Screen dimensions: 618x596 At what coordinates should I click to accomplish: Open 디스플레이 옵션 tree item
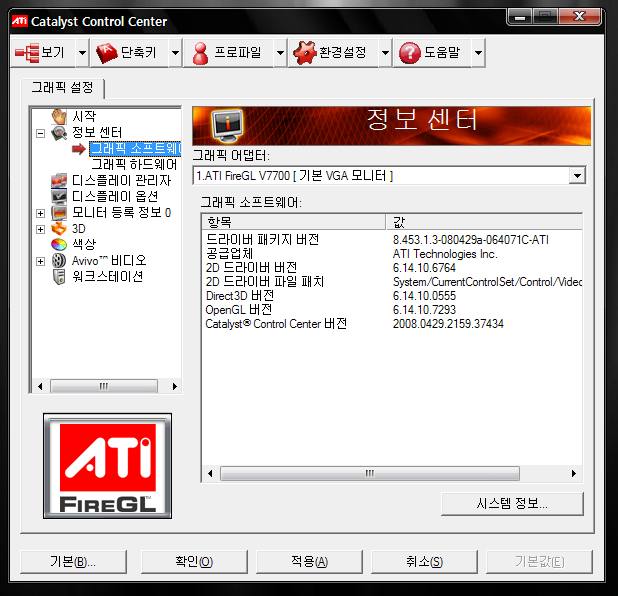coord(115,196)
